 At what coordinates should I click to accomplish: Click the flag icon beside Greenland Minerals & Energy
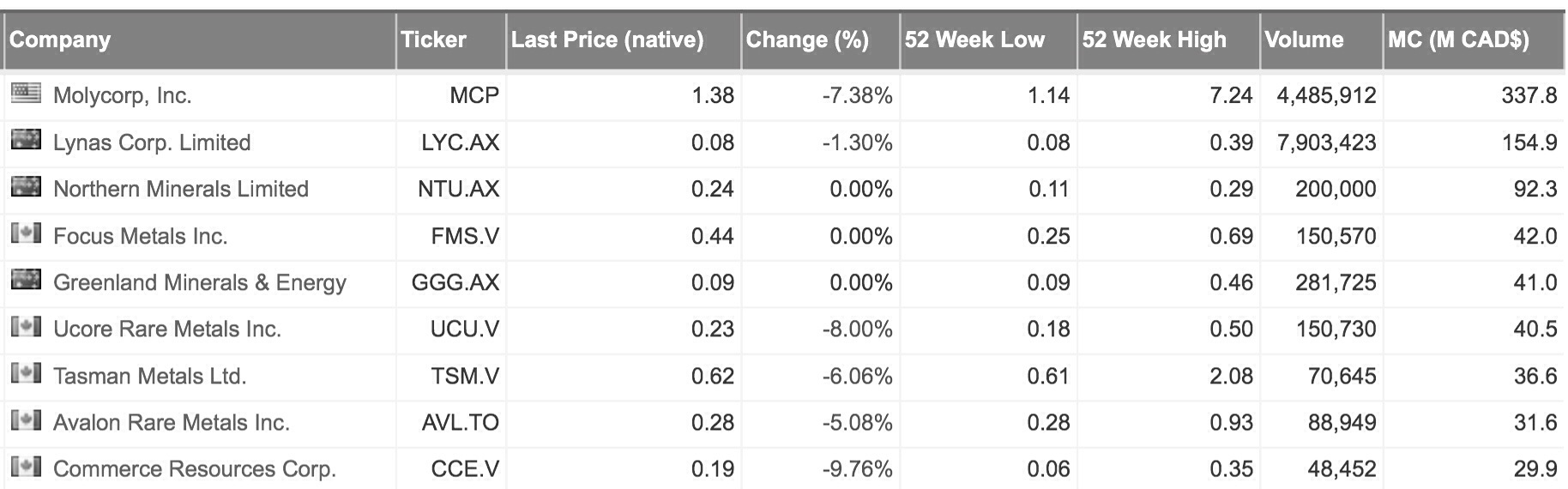pos(26,281)
